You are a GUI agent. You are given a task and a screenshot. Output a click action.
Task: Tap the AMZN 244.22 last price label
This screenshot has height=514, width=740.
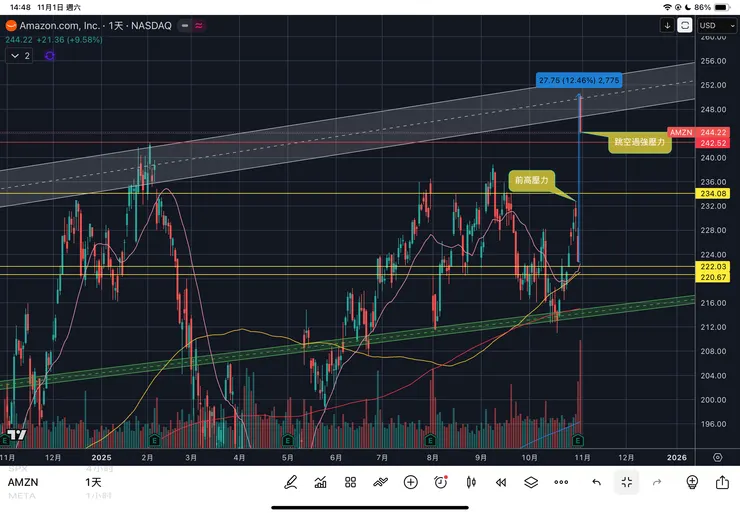coord(698,133)
